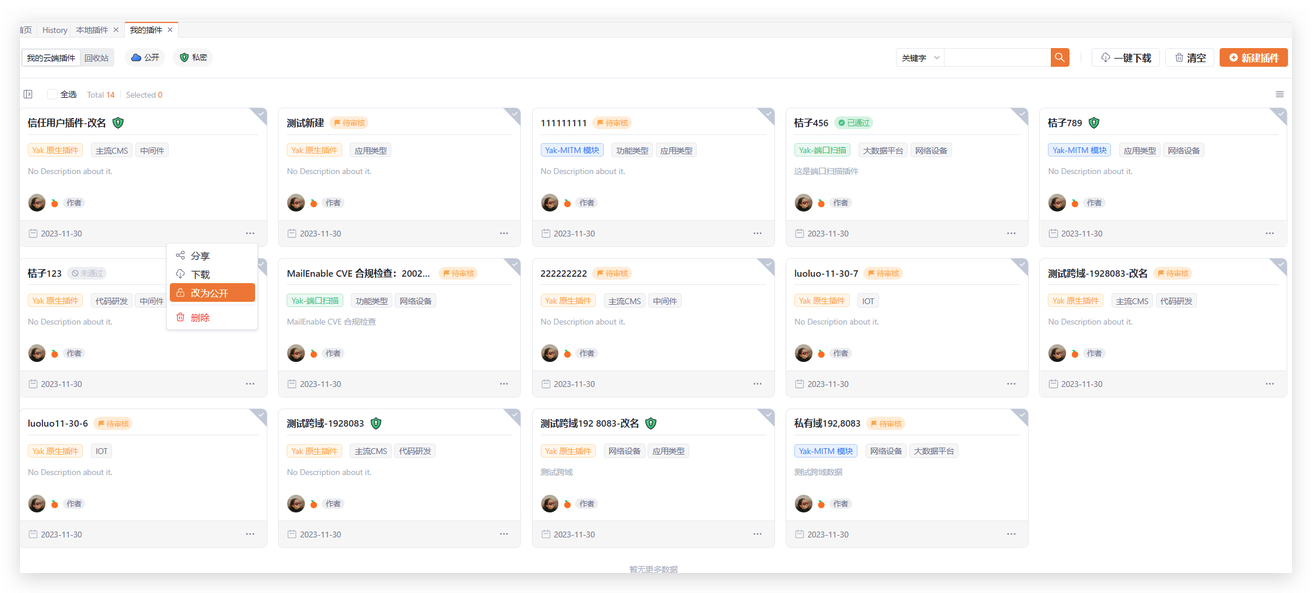The image size is (1312, 593).
Task: Open the 关键字 search type dropdown
Action: 920,58
